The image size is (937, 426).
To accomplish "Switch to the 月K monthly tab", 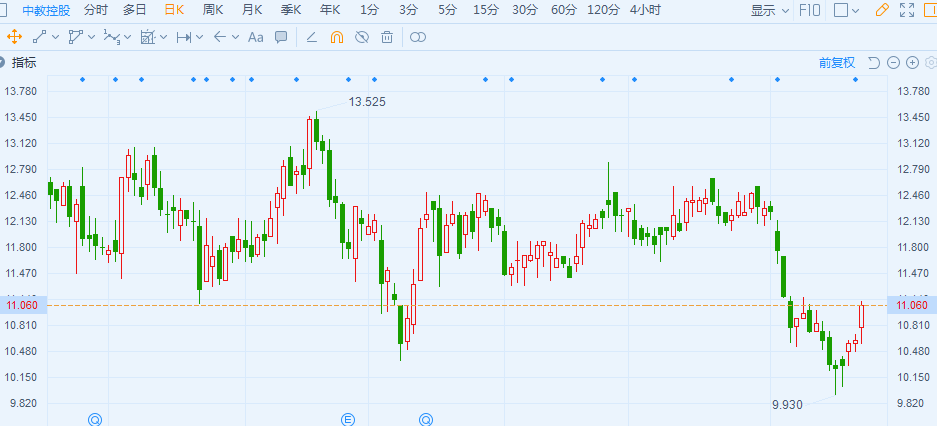I will point(252,10).
